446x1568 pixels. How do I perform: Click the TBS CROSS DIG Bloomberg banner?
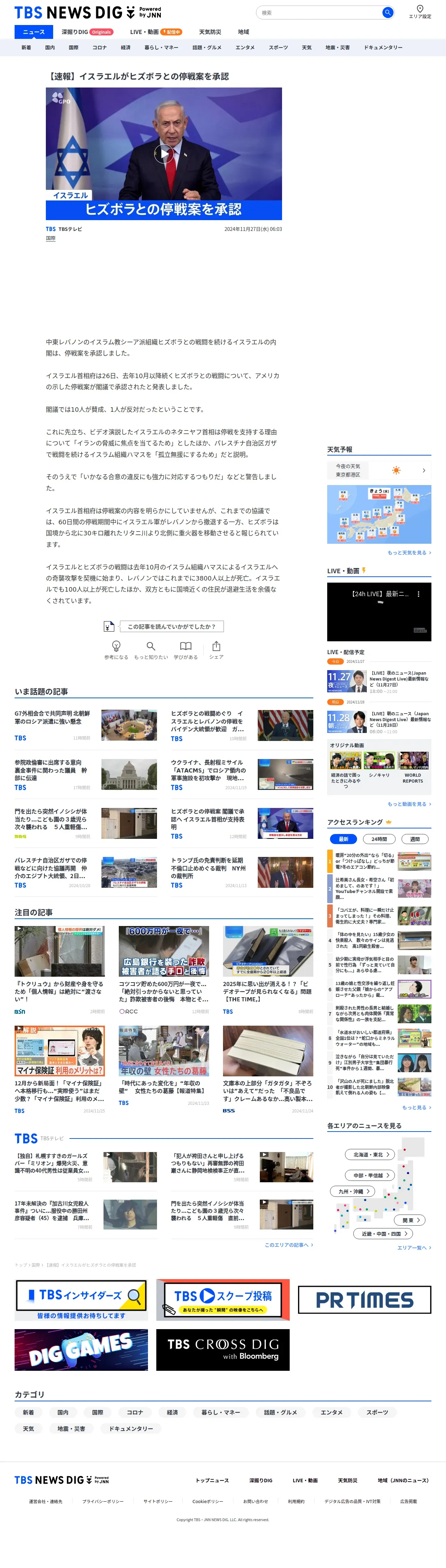coord(223,1350)
